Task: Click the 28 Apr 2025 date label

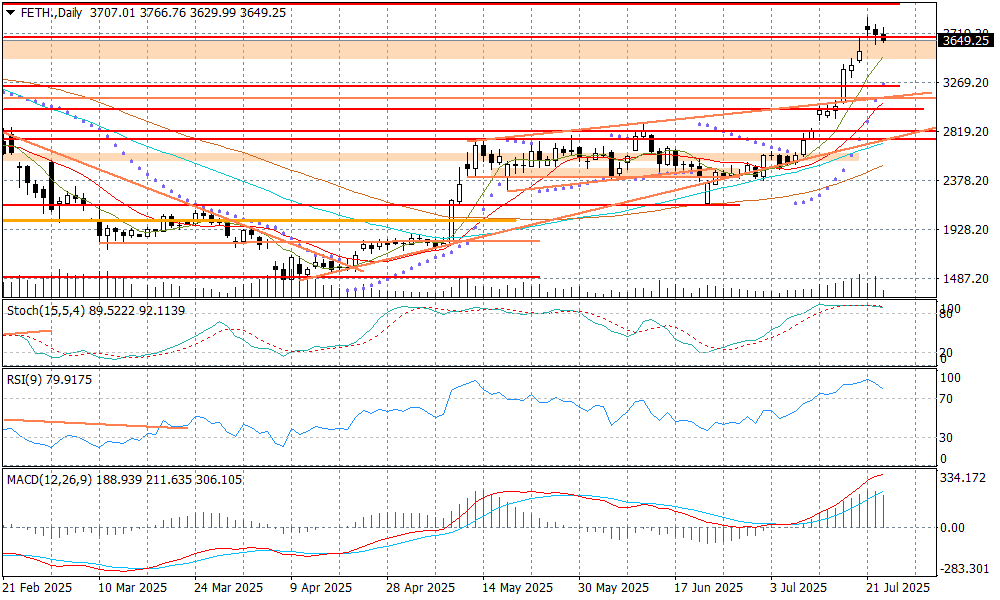Action: (420, 587)
